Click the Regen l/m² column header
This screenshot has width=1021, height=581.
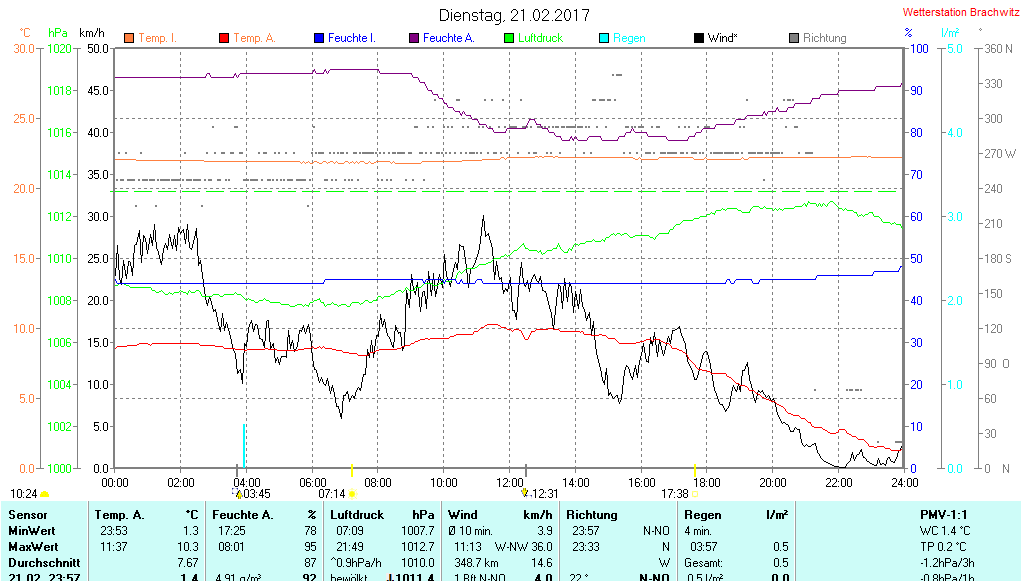735,514
